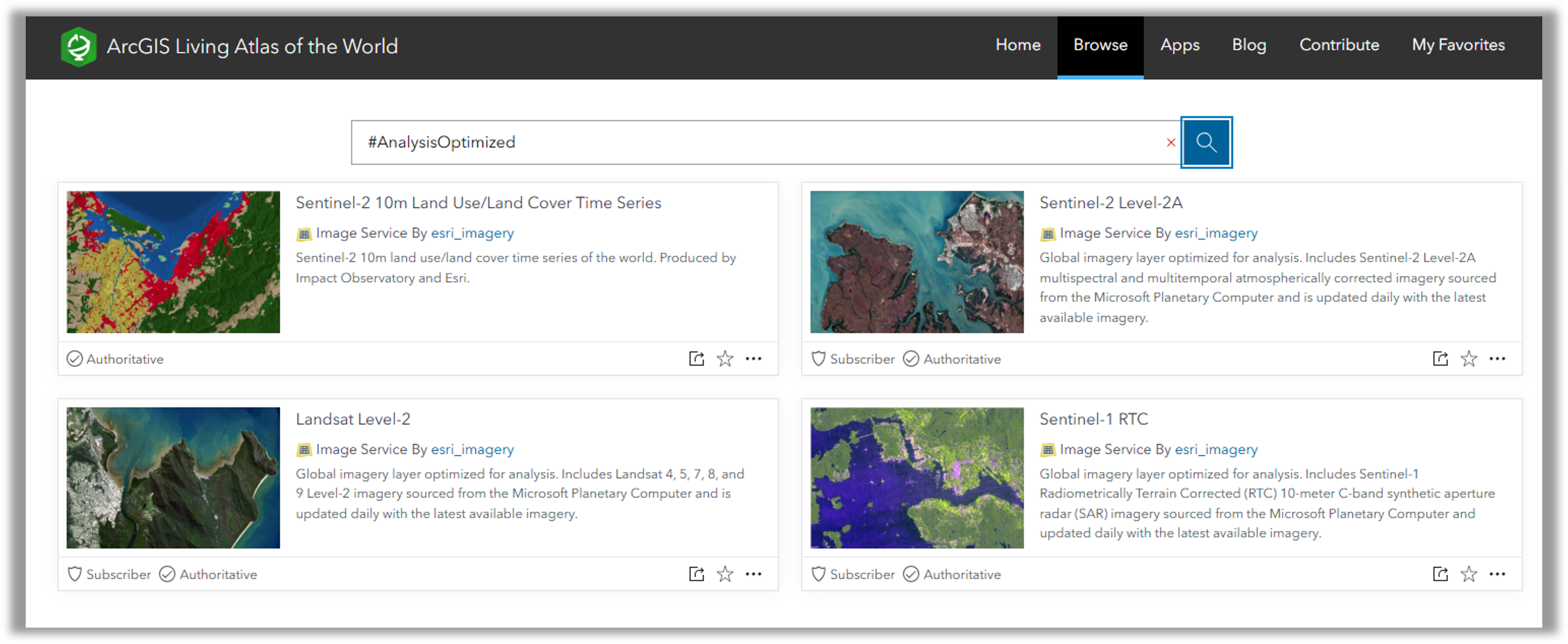
Task: Switch to the Apps tab
Action: (1179, 45)
